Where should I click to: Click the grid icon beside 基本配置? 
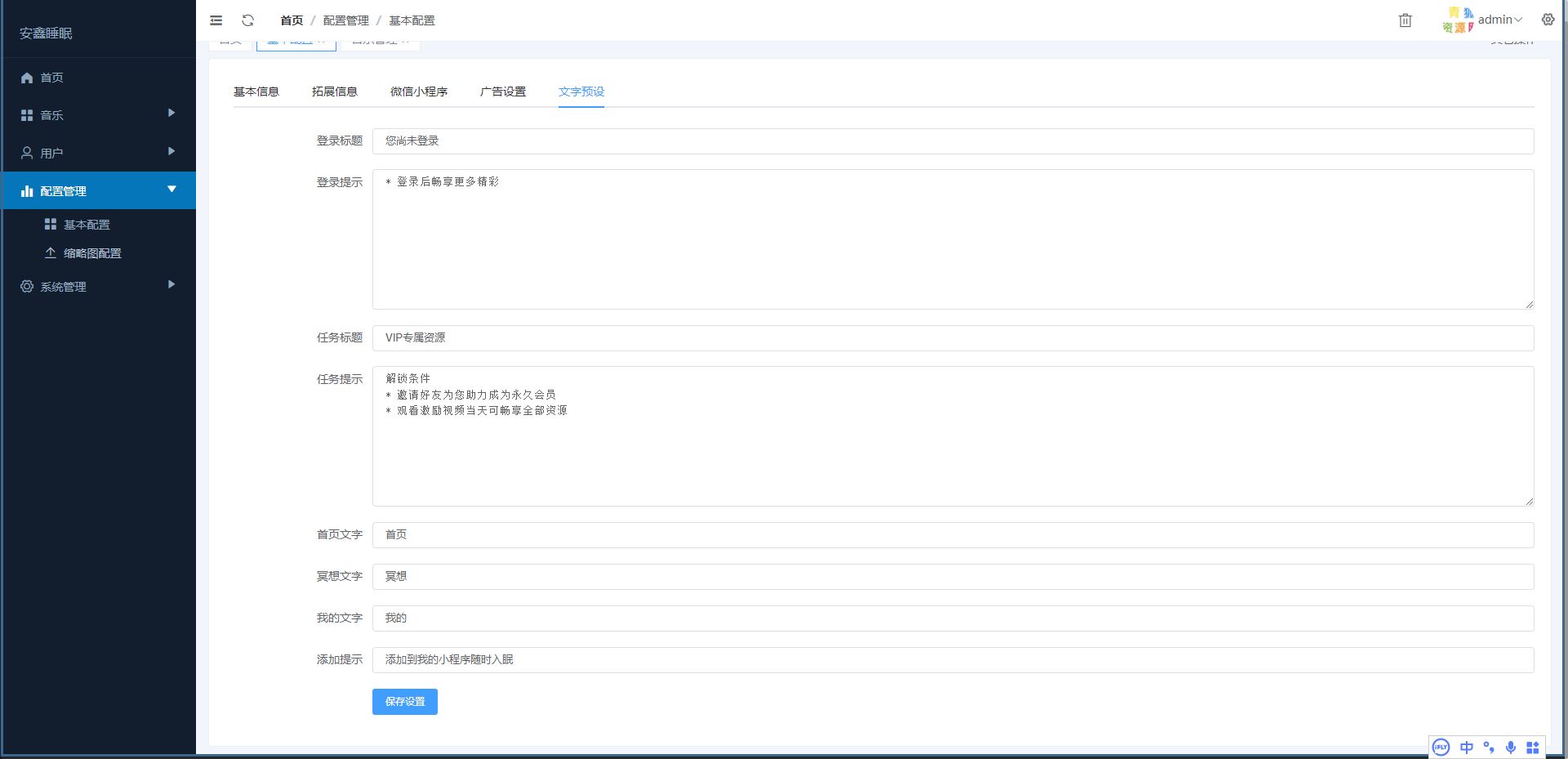point(51,224)
